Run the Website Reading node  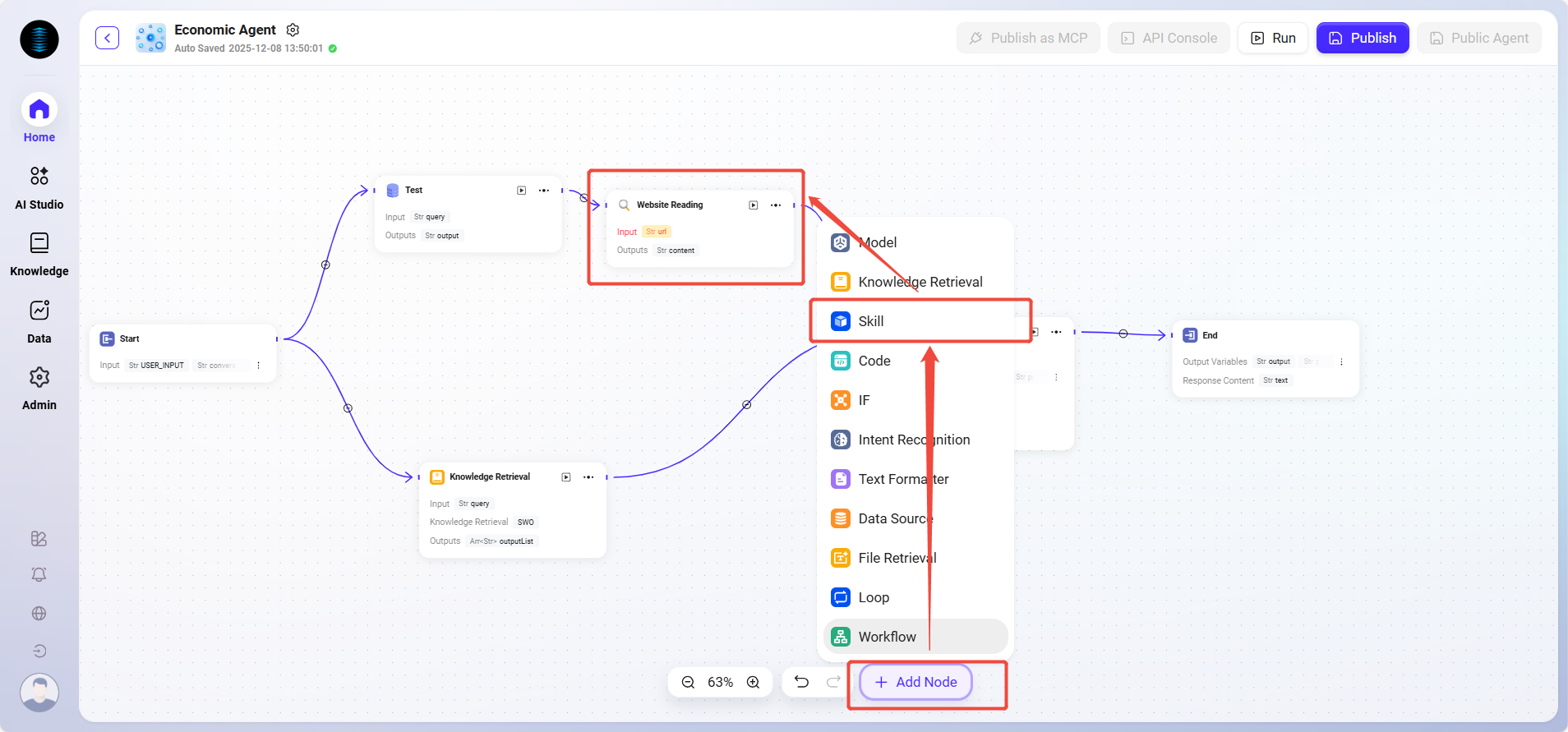pyautogui.click(x=754, y=205)
